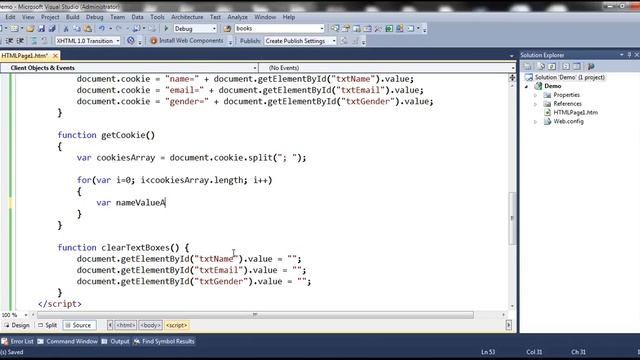The width and height of the screenshot is (640, 360).
Task: Open the 100 % zoom level dropdown
Action: (26, 315)
